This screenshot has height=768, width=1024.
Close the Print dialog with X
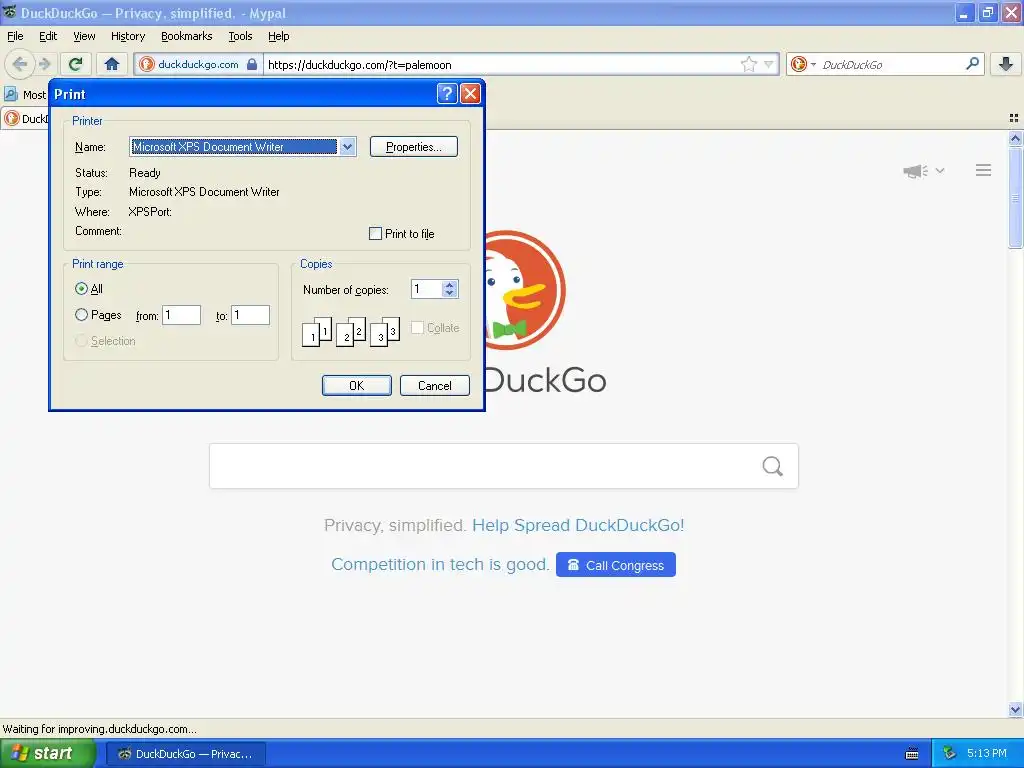(x=470, y=94)
